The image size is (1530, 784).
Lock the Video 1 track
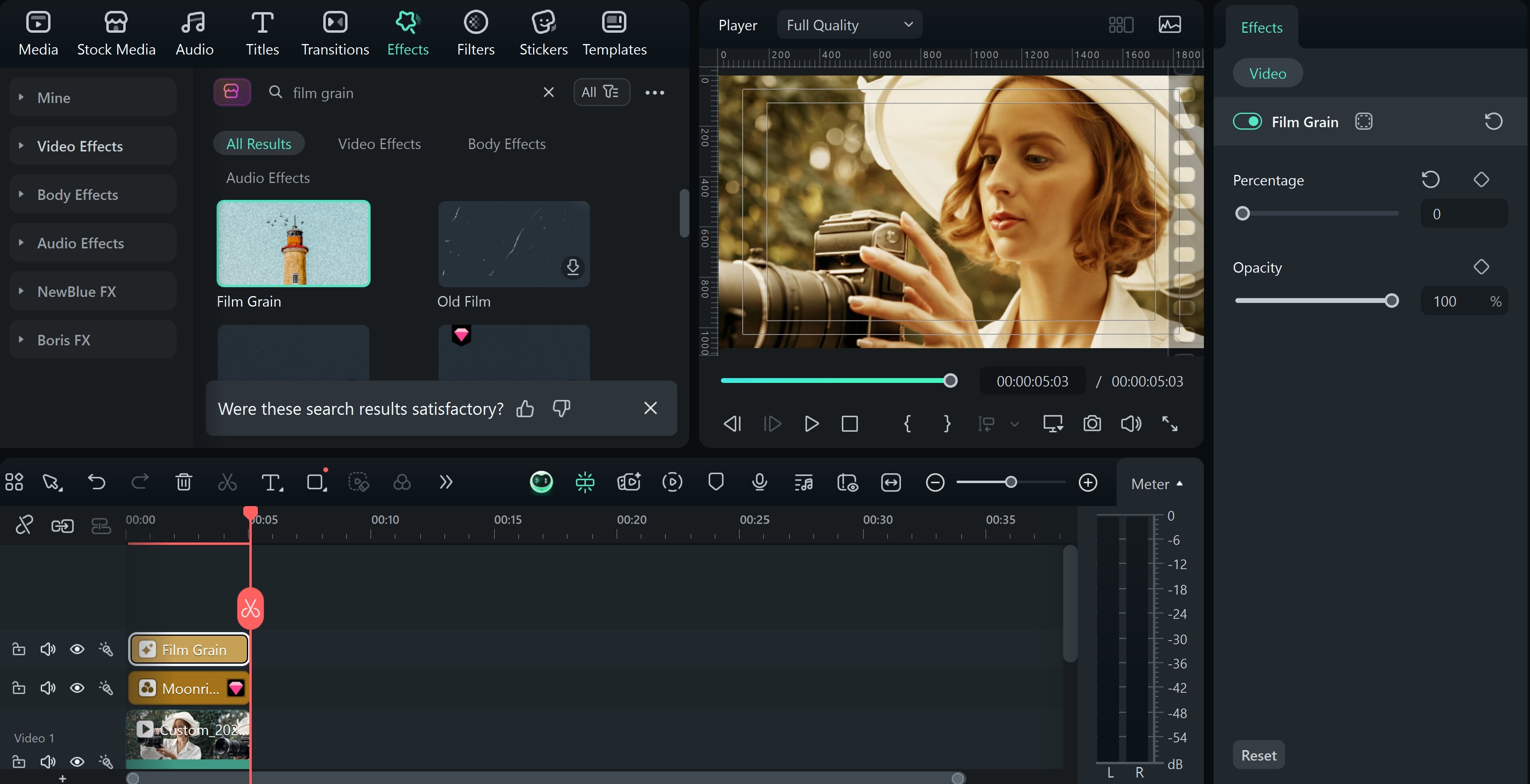click(19, 761)
